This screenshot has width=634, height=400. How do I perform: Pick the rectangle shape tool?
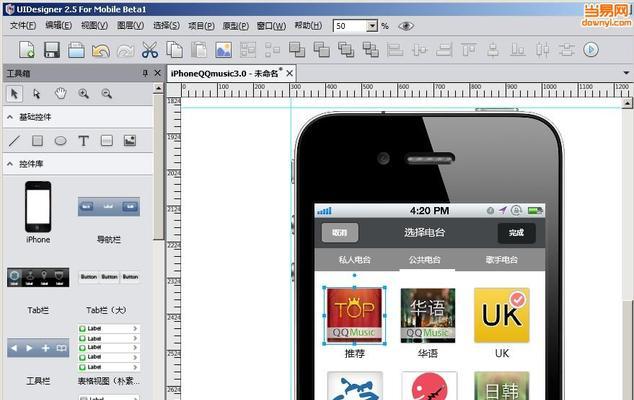pyautogui.click(x=37, y=141)
